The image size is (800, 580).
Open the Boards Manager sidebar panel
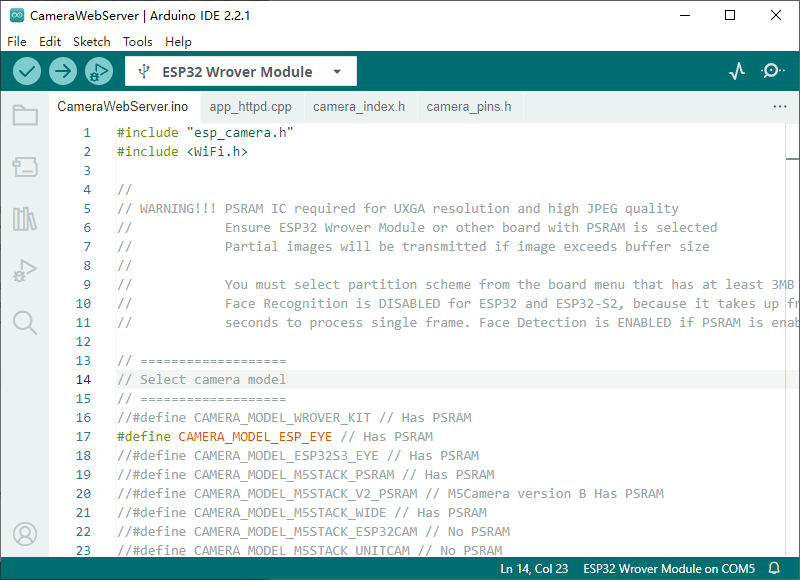point(25,167)
